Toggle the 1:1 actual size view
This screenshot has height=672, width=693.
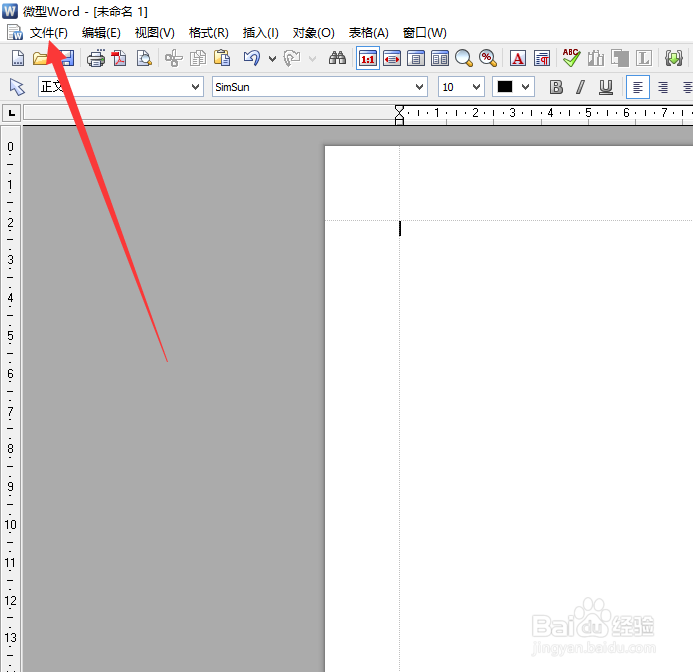point(368,58)
